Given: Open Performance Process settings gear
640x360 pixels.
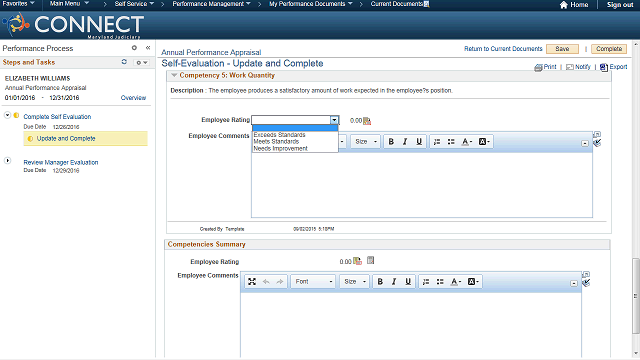Looking at the screenshot, I should pyautogui.click(x=134, y=48).
